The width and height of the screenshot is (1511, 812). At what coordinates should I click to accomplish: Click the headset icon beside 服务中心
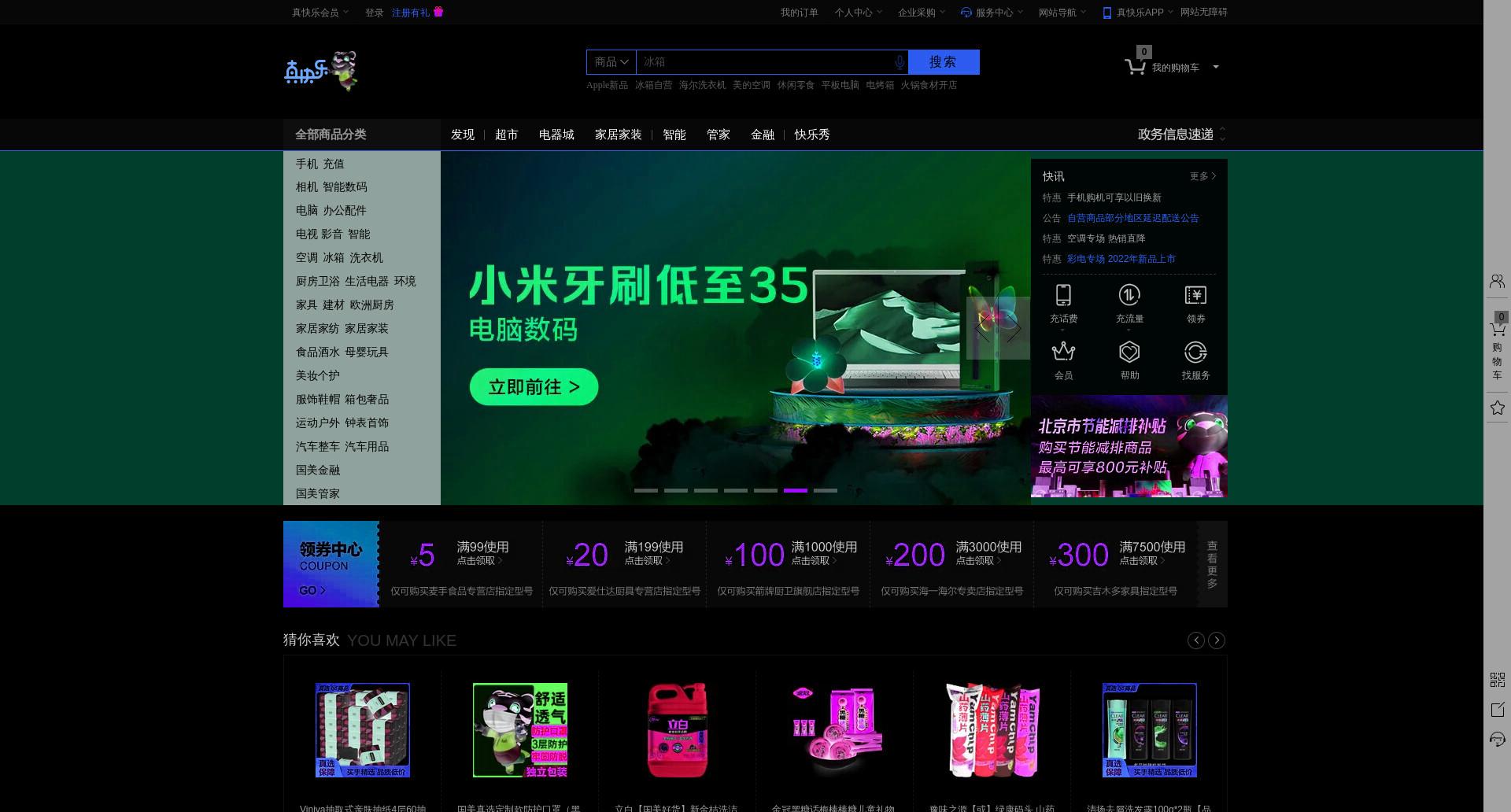[966, 13]
